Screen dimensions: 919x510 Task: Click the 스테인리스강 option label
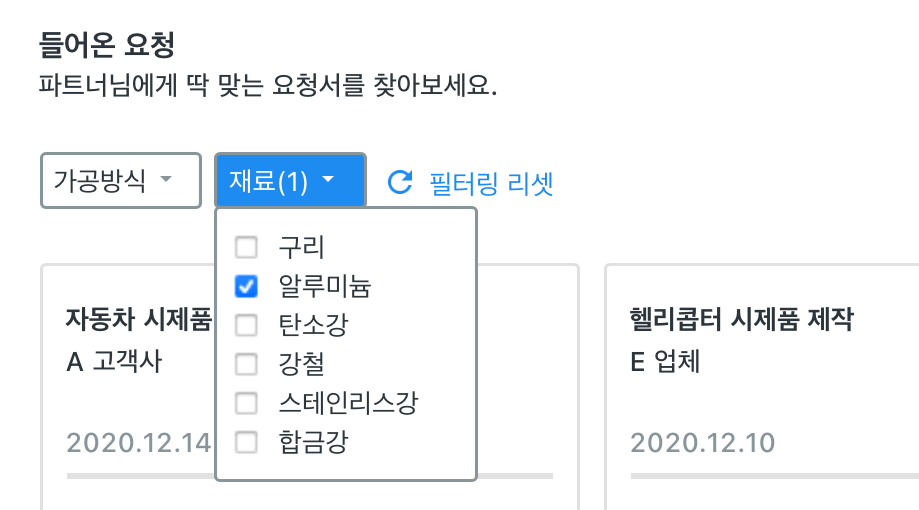(x=348, y=403)
